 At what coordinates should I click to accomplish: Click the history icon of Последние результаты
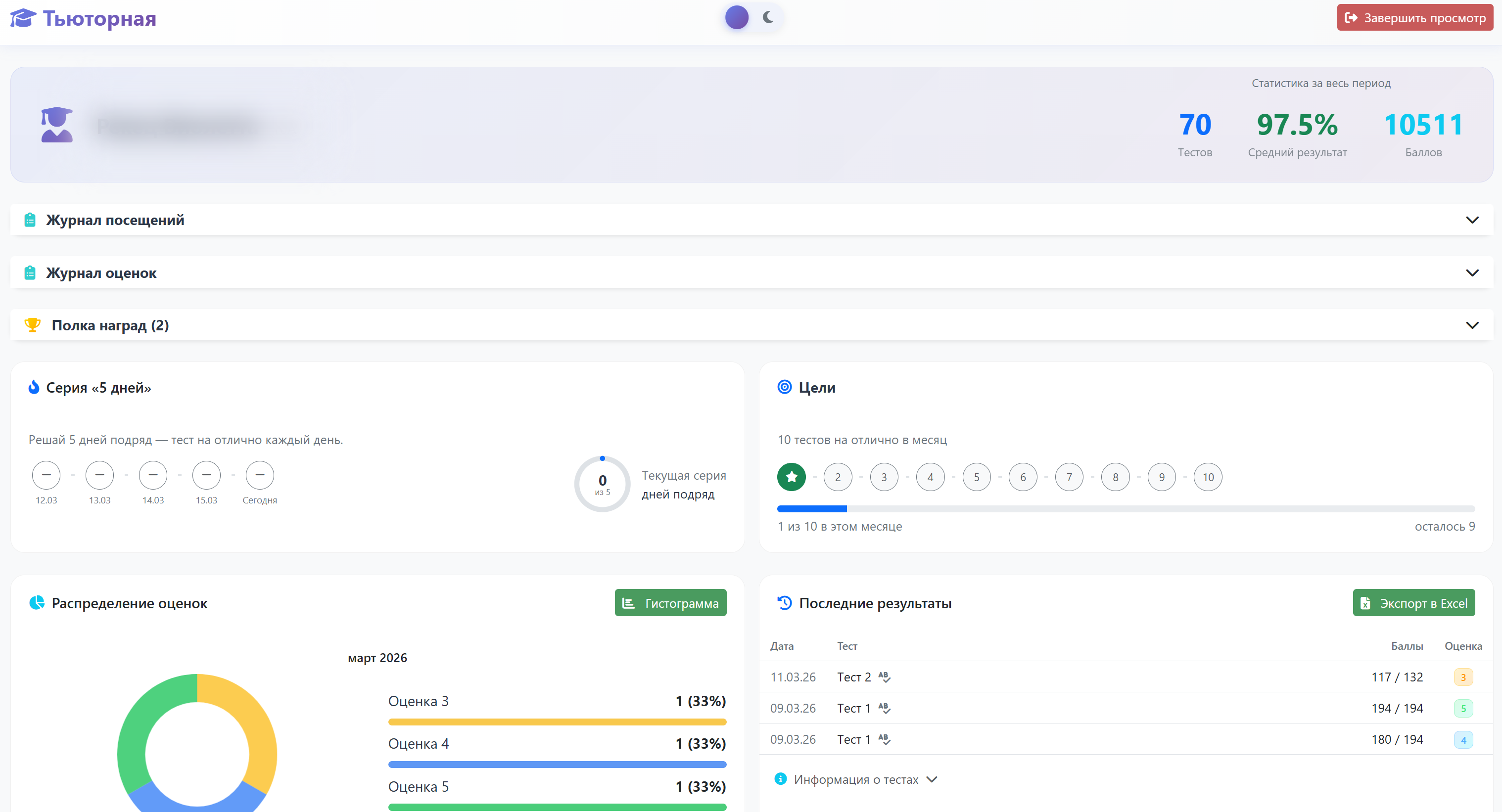(785, 603)
